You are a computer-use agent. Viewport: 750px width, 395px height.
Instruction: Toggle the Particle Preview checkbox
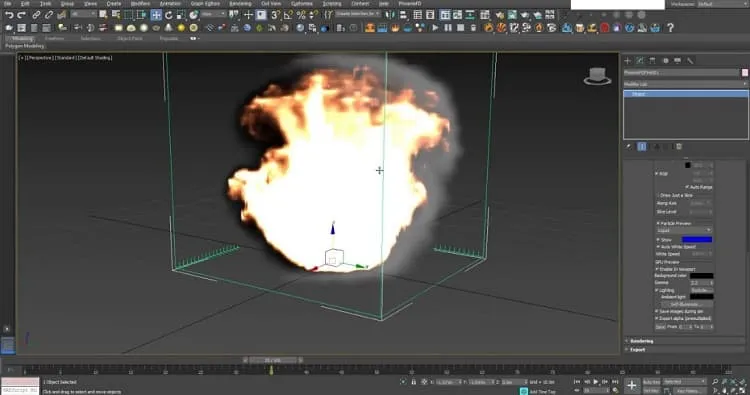tap(658, 223)
